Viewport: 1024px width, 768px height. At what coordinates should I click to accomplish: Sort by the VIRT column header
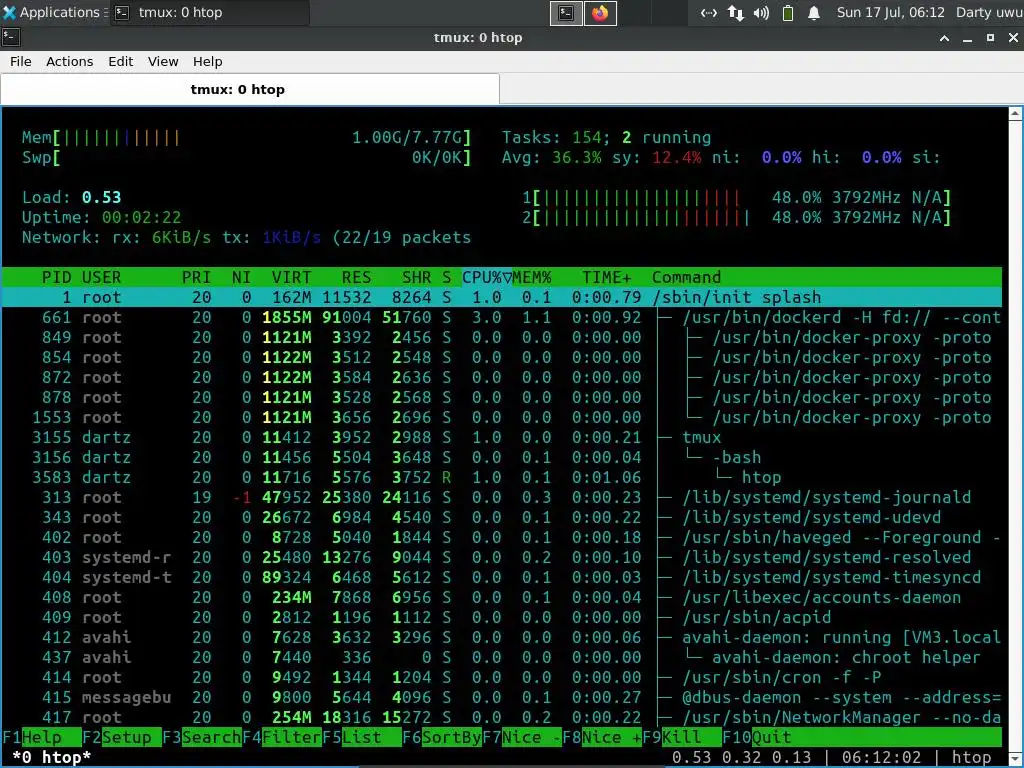pos(291,277)
